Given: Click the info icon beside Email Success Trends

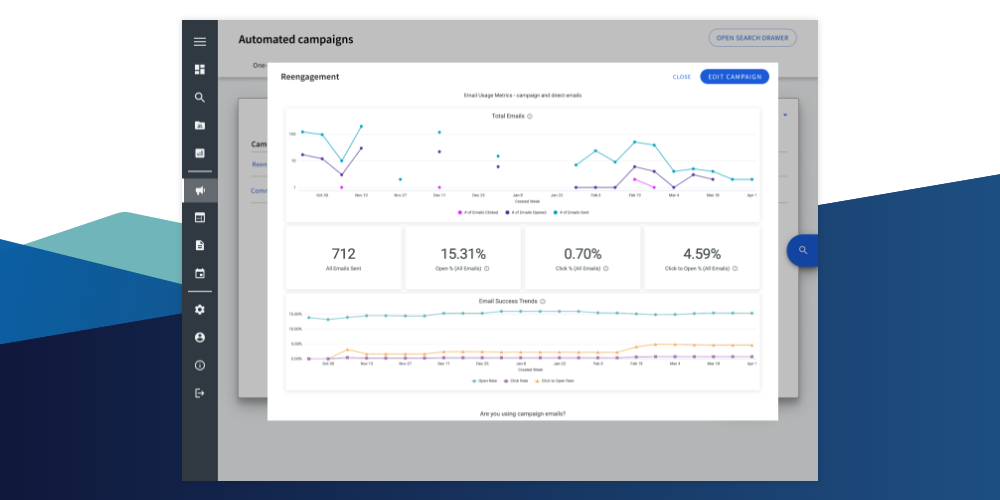Looking at the screenshot, I should point(542,301).
